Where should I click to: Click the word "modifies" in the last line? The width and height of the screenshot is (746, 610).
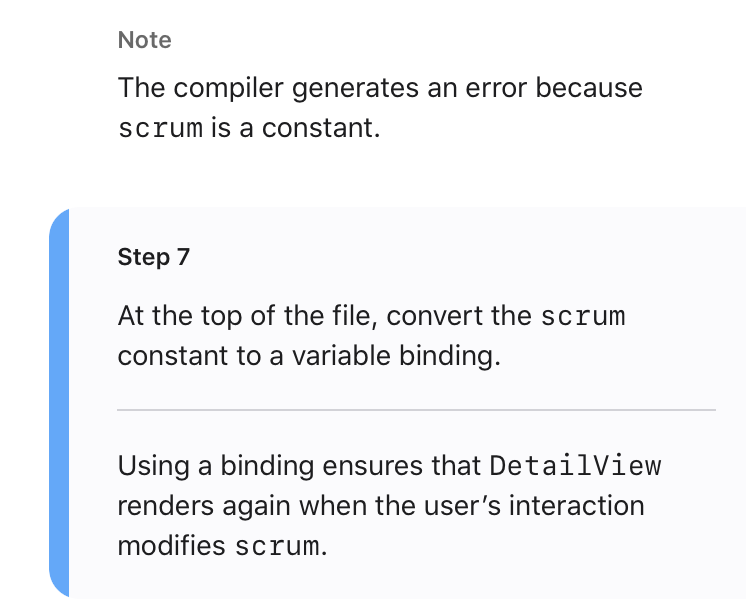point(172,547)
